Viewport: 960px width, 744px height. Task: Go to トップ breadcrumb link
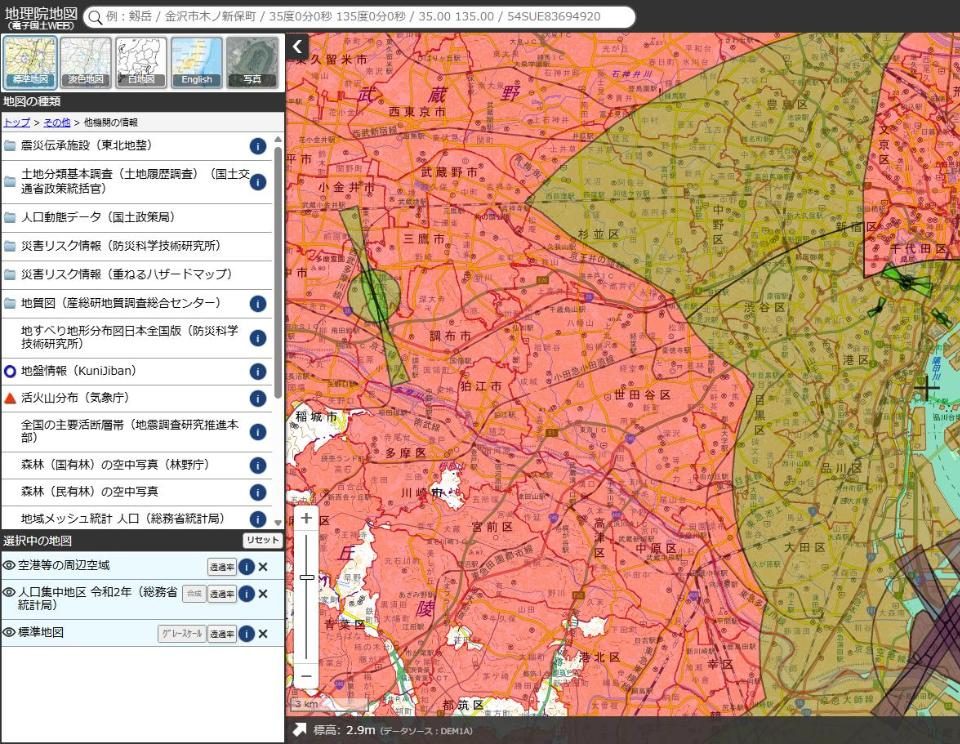click(x=17, y=122)
